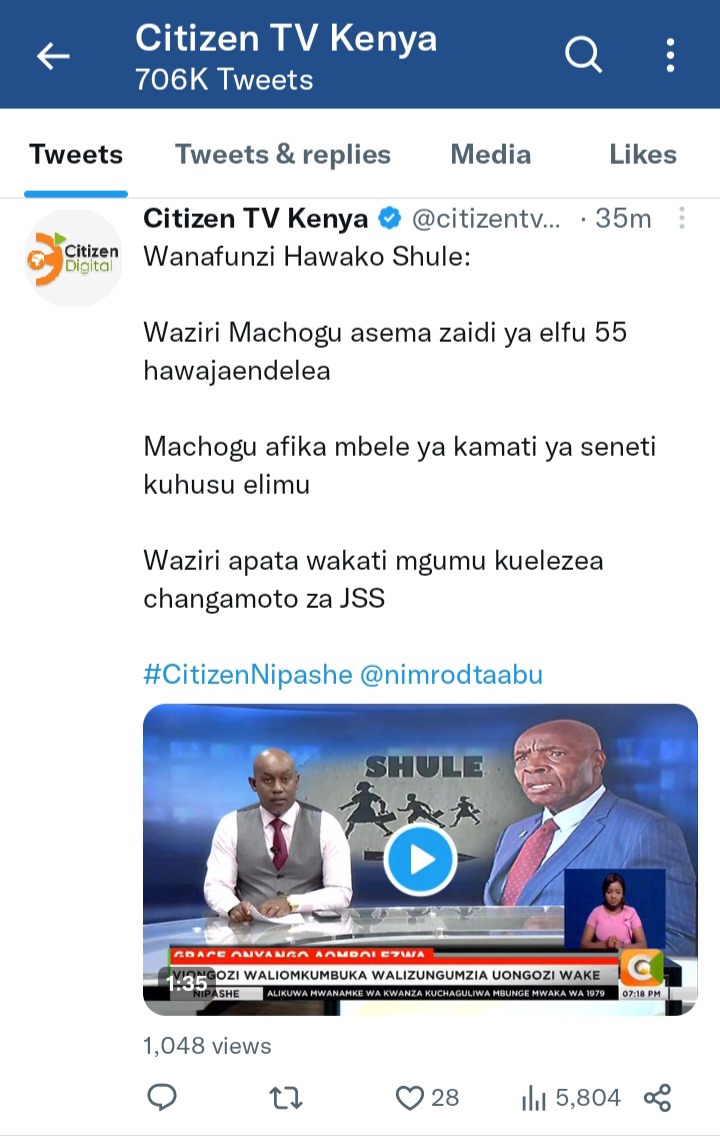The height and width of the screenshot is (1143, 720).
Task: View tweet analytics showing 5,804
Action: tap(571, 1097)
